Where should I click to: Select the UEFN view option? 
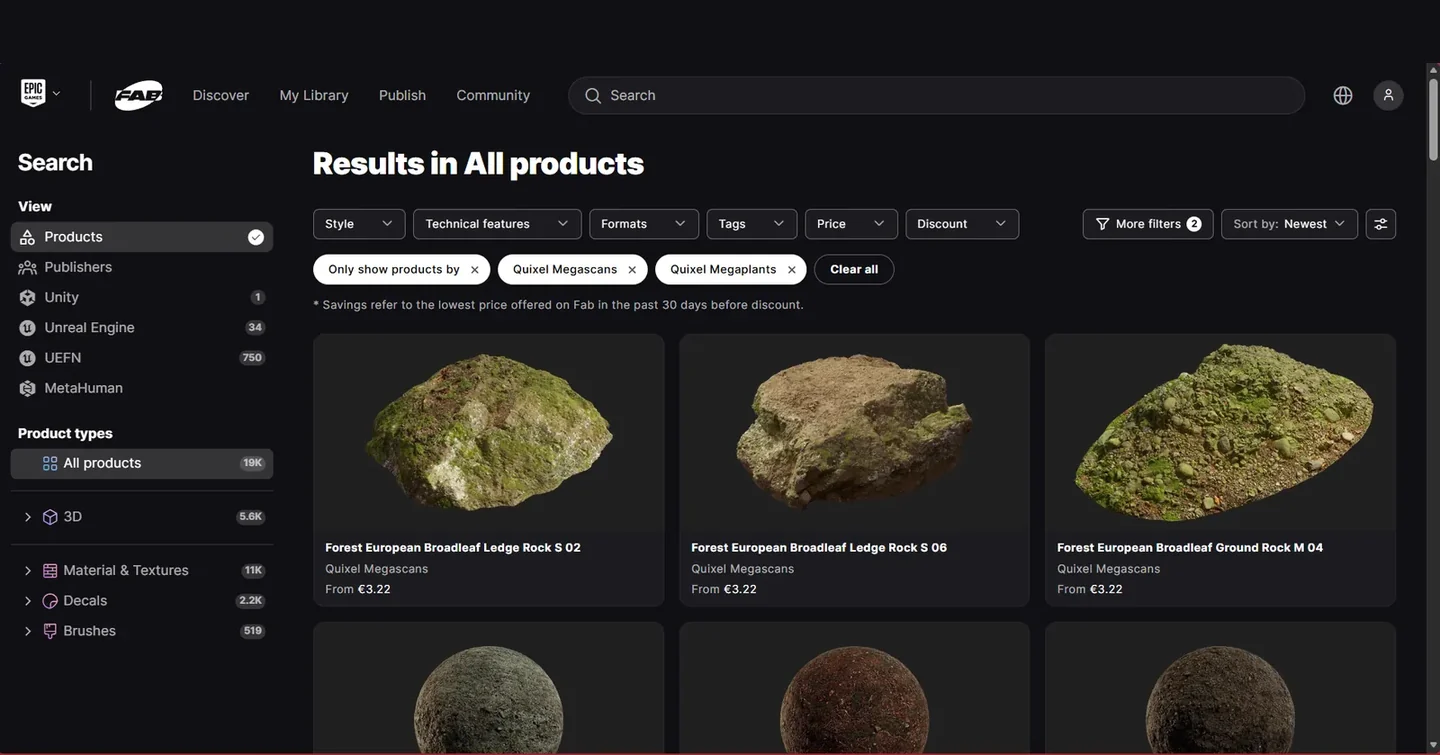(141, 357)
